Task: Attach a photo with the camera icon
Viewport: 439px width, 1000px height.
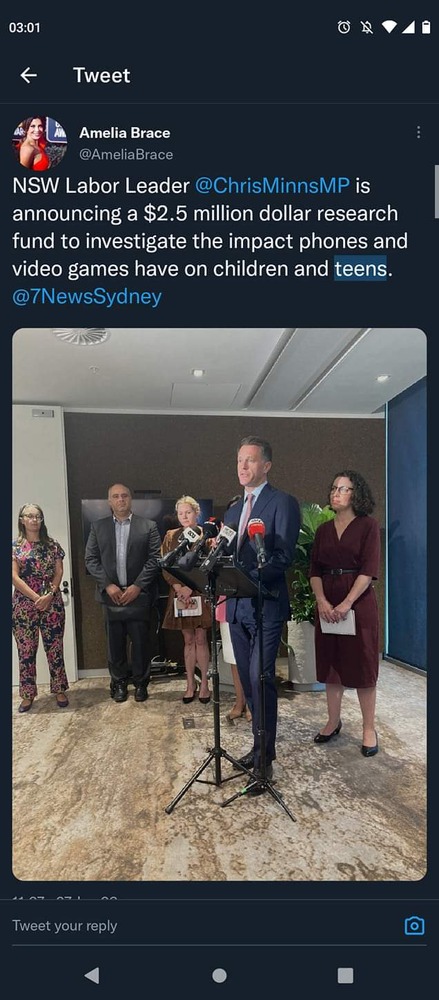Action: pos(414,925)
